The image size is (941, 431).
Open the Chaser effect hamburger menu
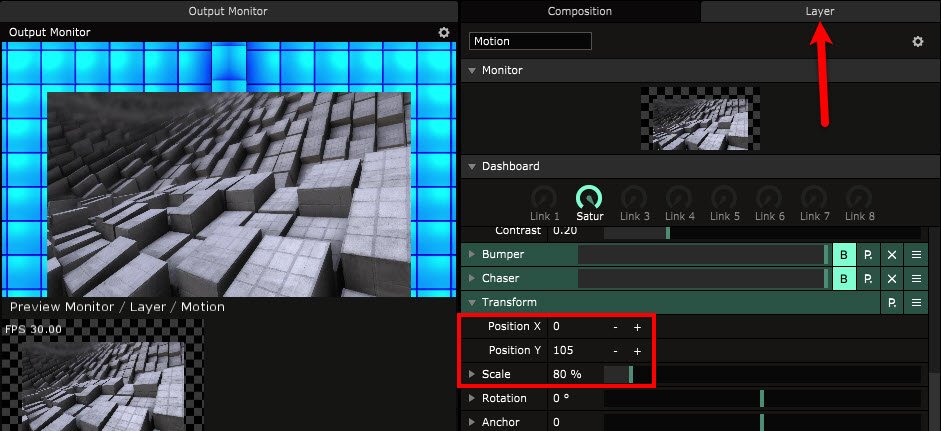[916, 279]
